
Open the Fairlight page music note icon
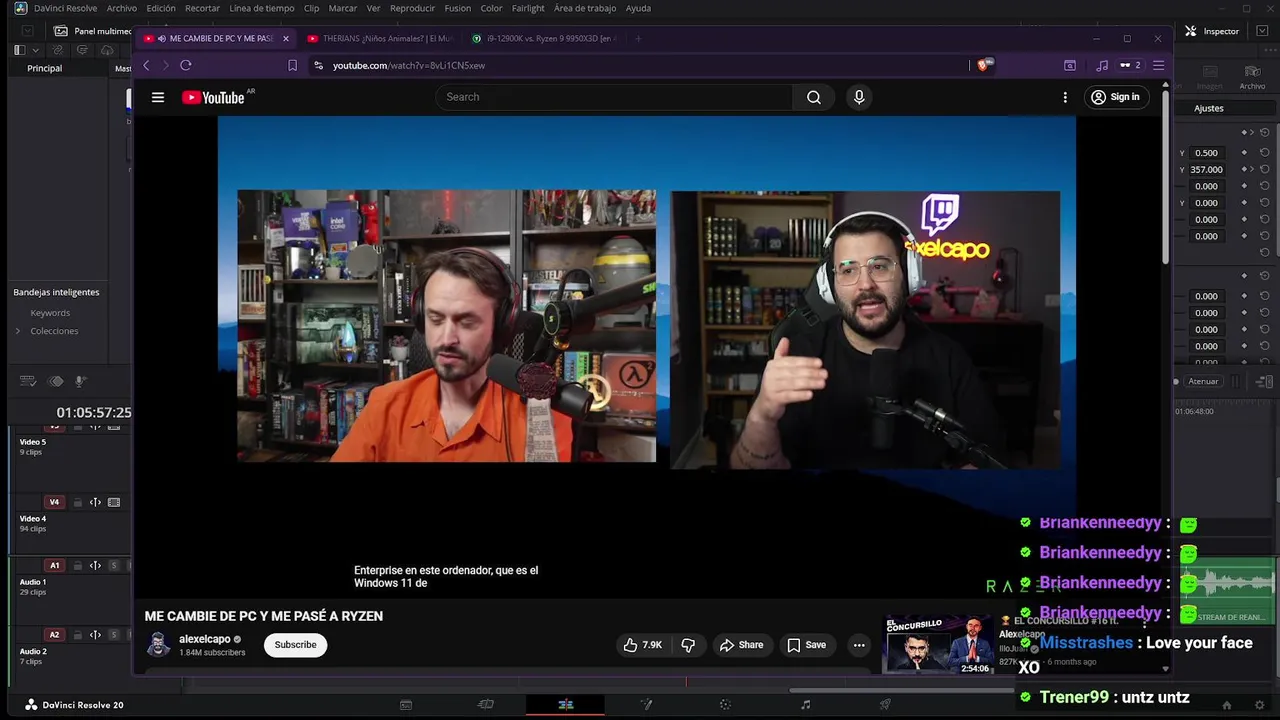(x=806, y=705)
